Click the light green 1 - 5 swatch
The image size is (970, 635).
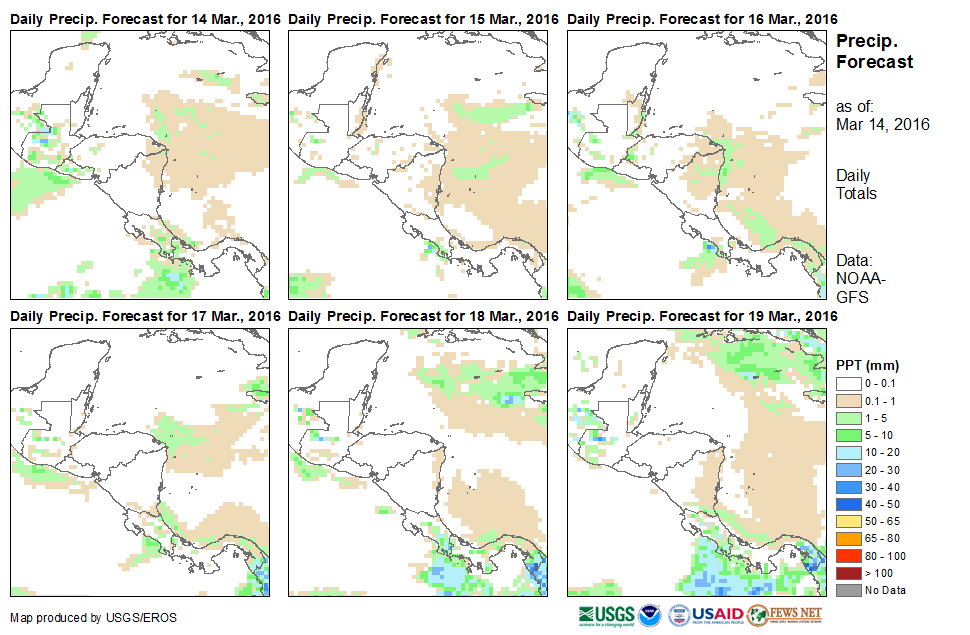848,417
